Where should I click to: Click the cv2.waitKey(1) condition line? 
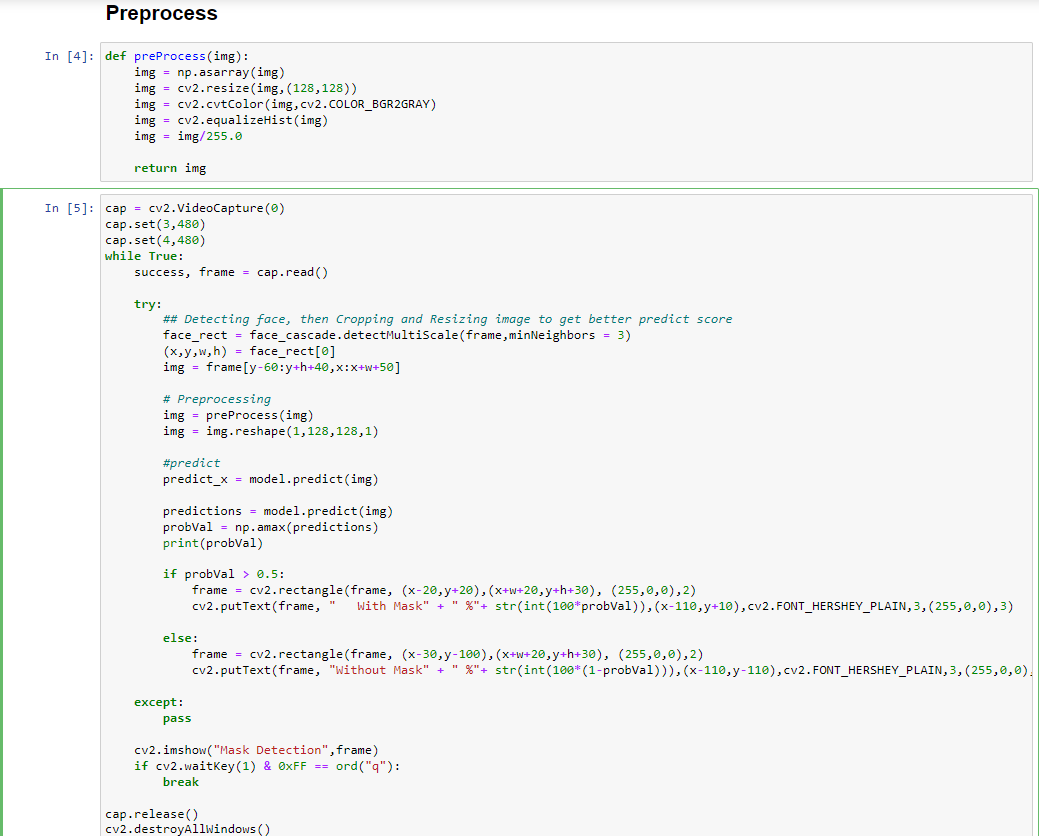267,766
